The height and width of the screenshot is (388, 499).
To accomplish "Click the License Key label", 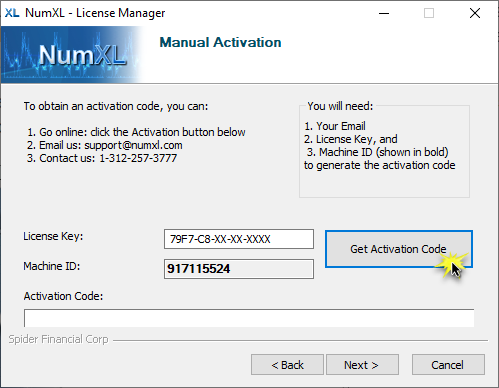I will tap(53, 236).
